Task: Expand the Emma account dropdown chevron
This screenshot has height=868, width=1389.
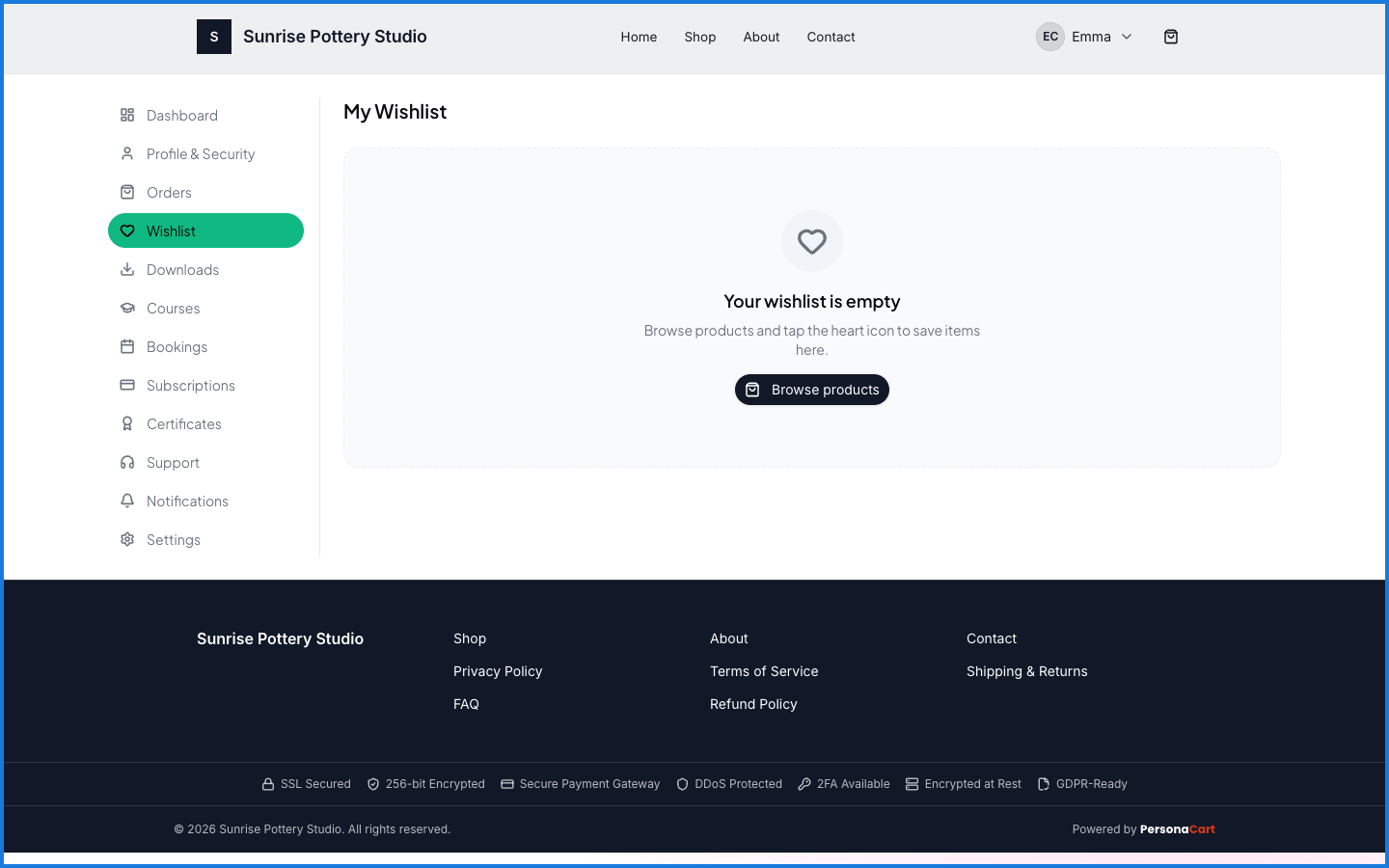Action: pyautogui.click(x=1127, y=37)
